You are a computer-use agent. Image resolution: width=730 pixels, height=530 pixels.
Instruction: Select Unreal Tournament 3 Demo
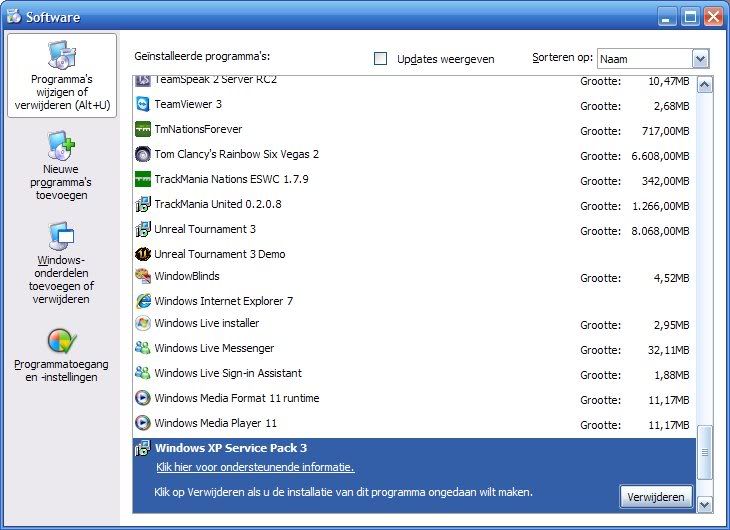220,254
